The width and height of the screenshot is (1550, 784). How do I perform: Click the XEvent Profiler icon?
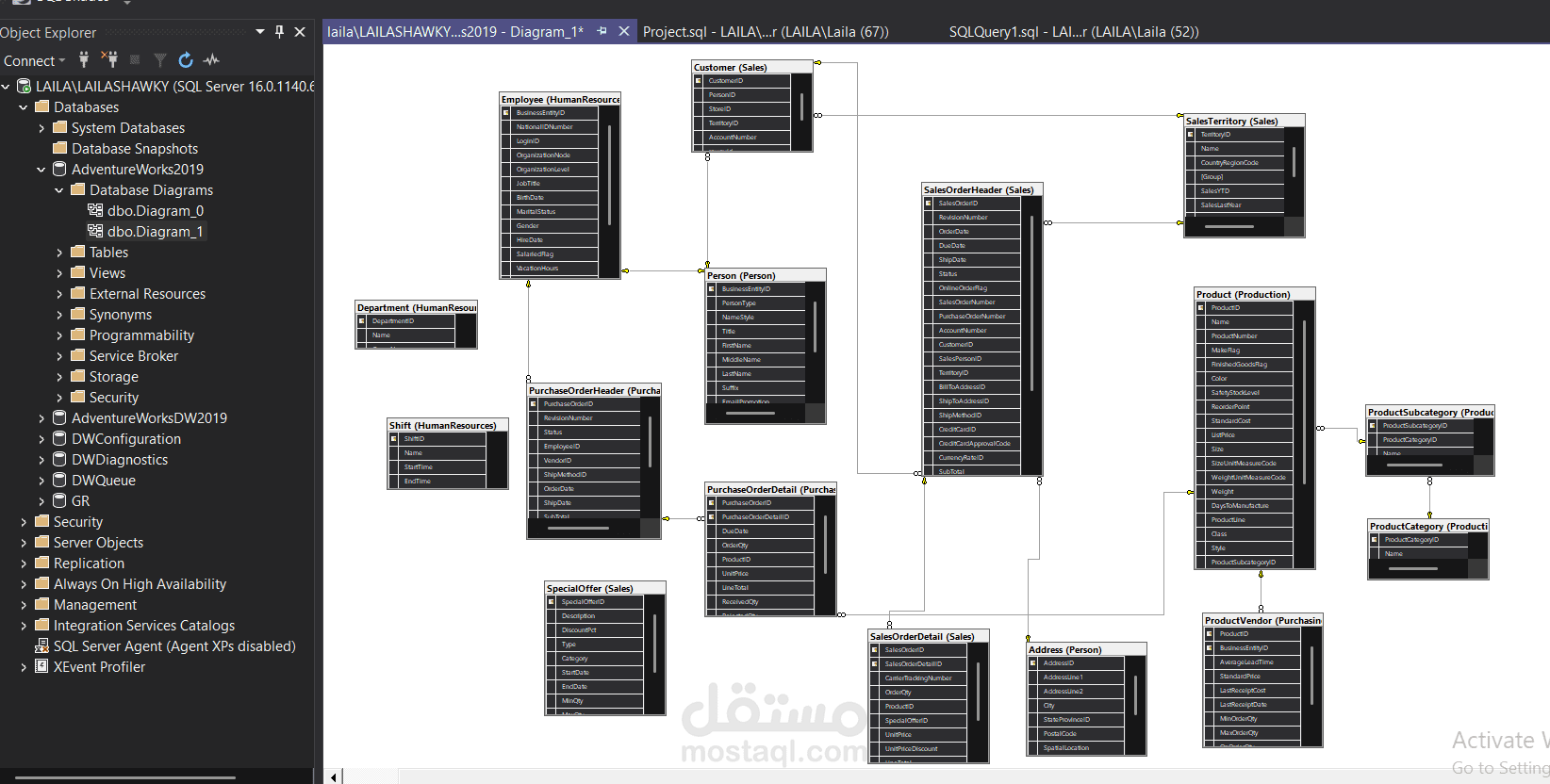[x=41, y=666]
